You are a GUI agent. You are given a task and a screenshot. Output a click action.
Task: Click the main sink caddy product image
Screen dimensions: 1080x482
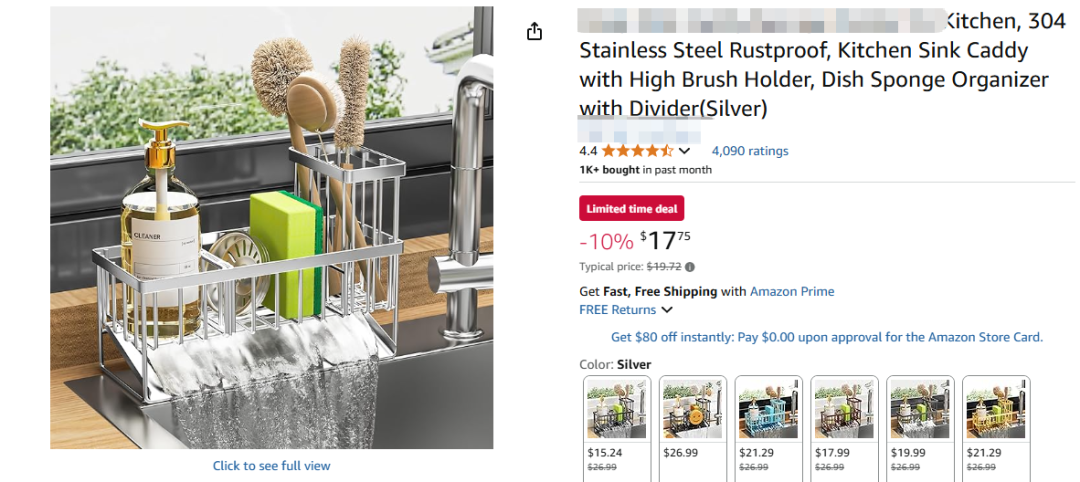(x=271, y=228)
